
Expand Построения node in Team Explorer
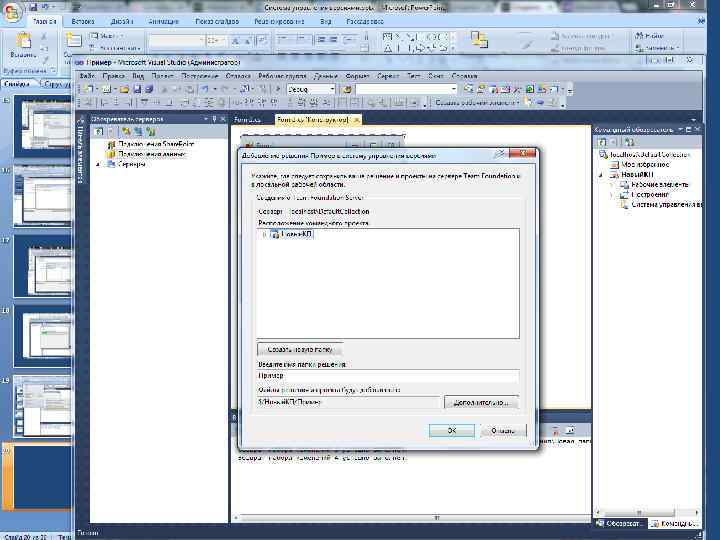pyautogui.click(x=611, y=195)
